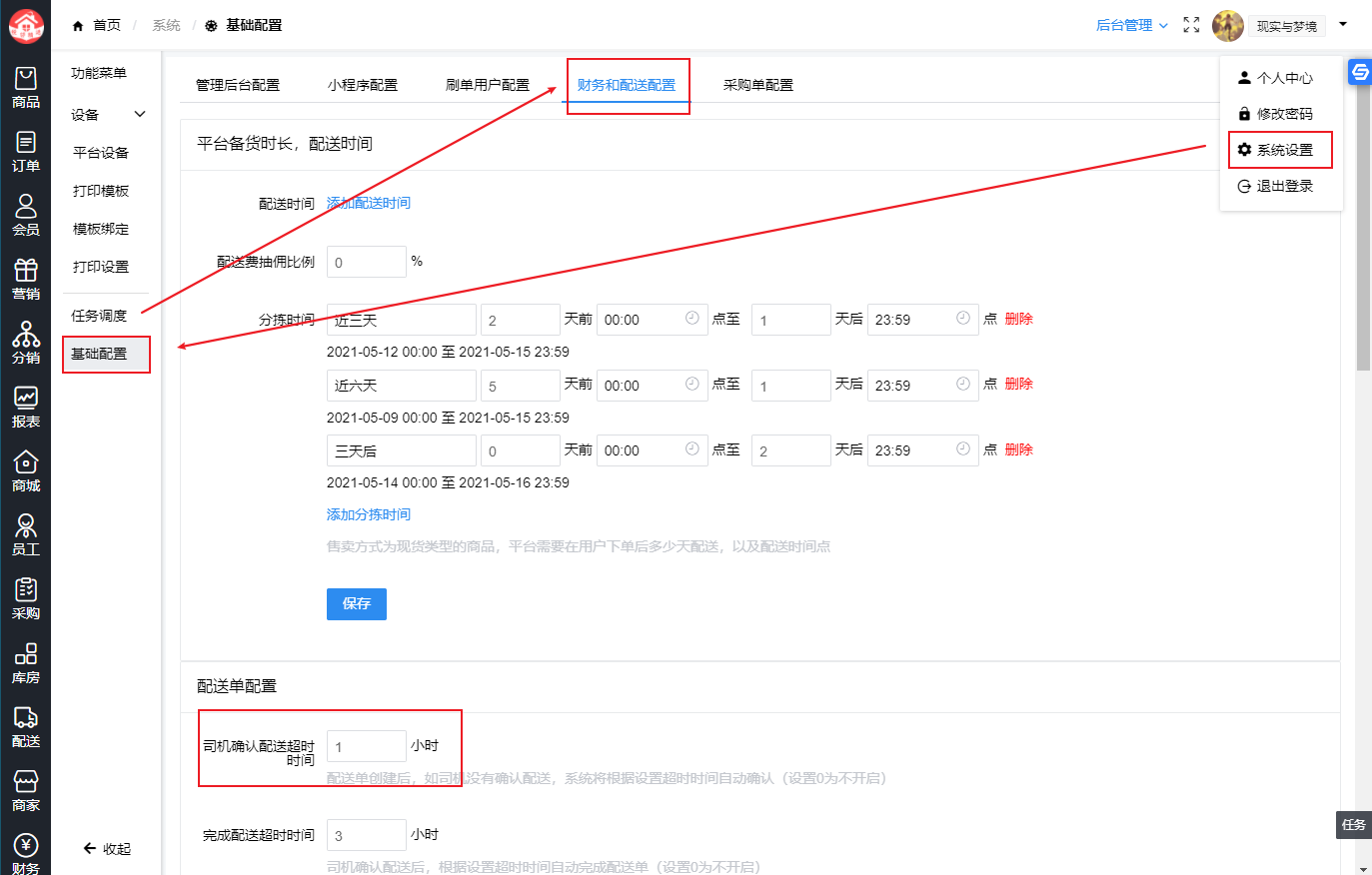The width and height of the screenshot is (1372, 875).
Task: Collapse sidebar with 收起 button
Action: pyautogui.click(x=107, y=848)
